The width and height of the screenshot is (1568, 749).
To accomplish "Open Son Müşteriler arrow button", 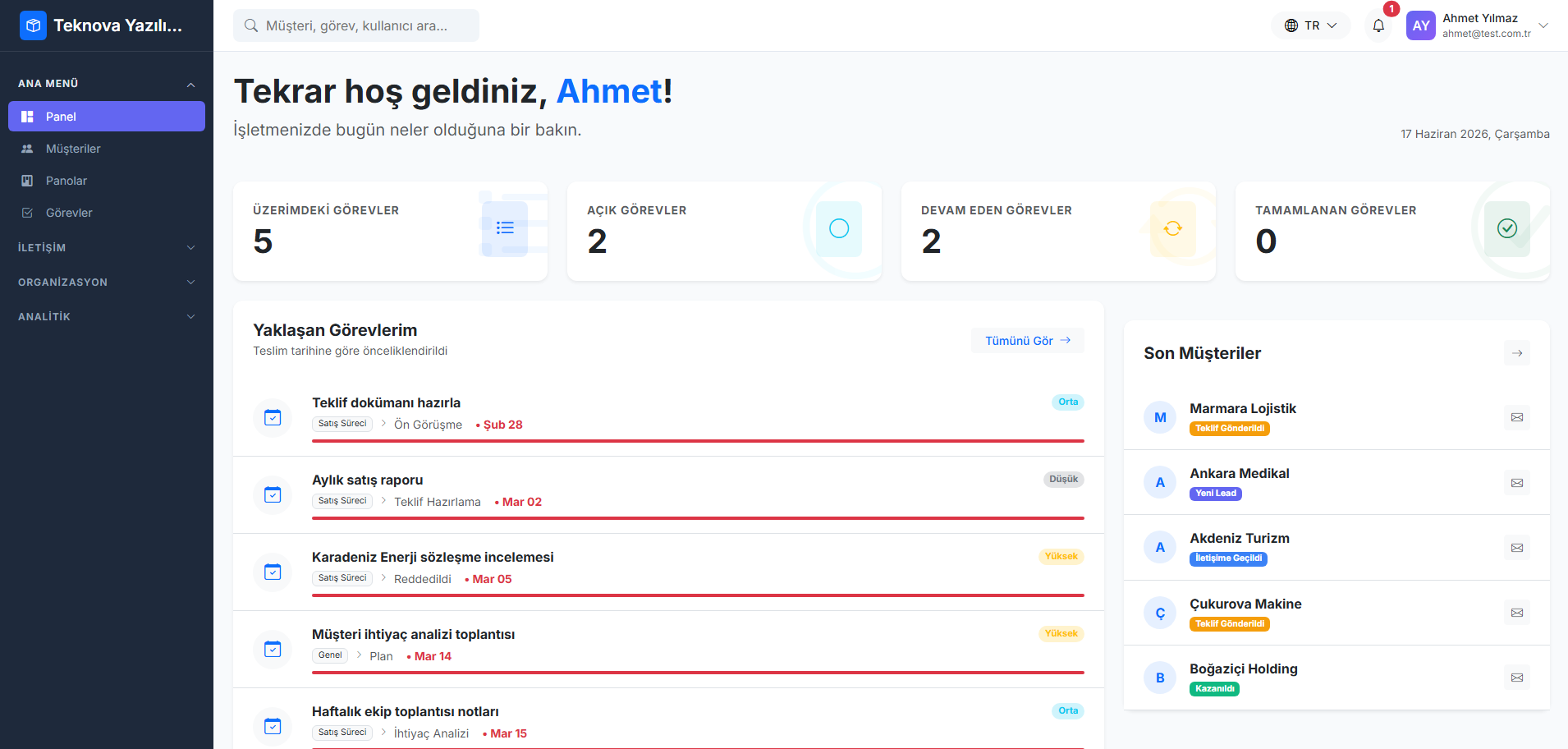I will [1517, 353].
